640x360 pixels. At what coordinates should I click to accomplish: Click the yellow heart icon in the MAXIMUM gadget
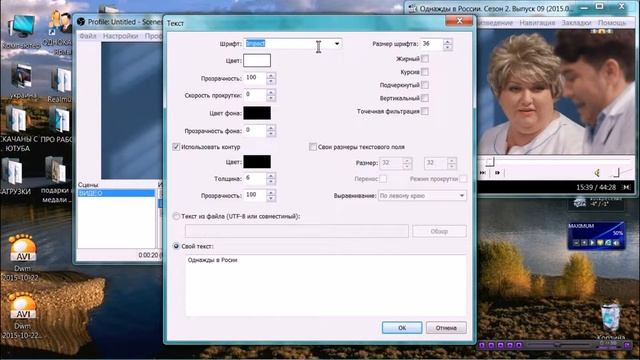[x=600, y=243]
